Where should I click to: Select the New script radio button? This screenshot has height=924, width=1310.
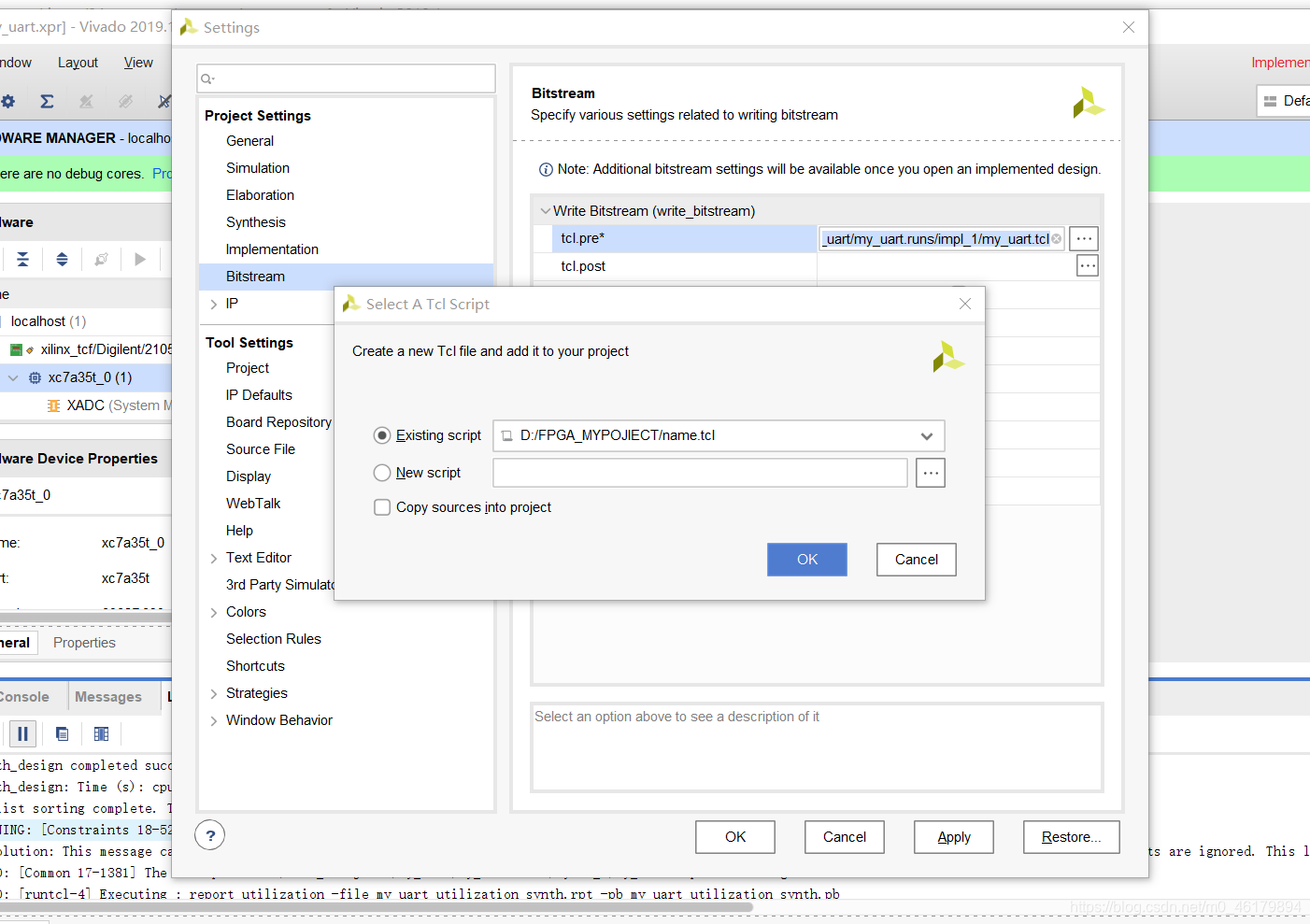click(x=382, y=473)
